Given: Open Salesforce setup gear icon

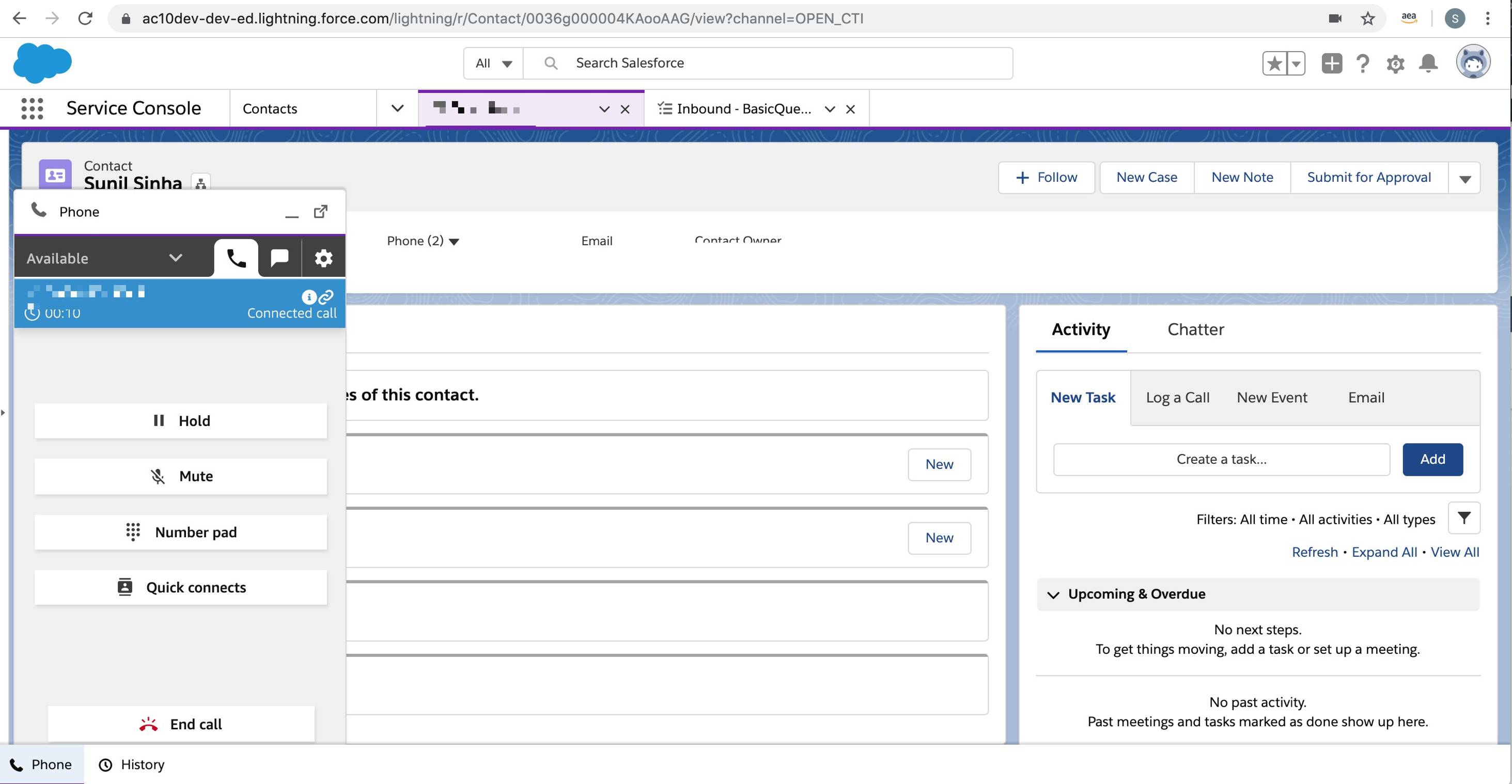Looking at the screenshot, I should (x=1395, y=64).
